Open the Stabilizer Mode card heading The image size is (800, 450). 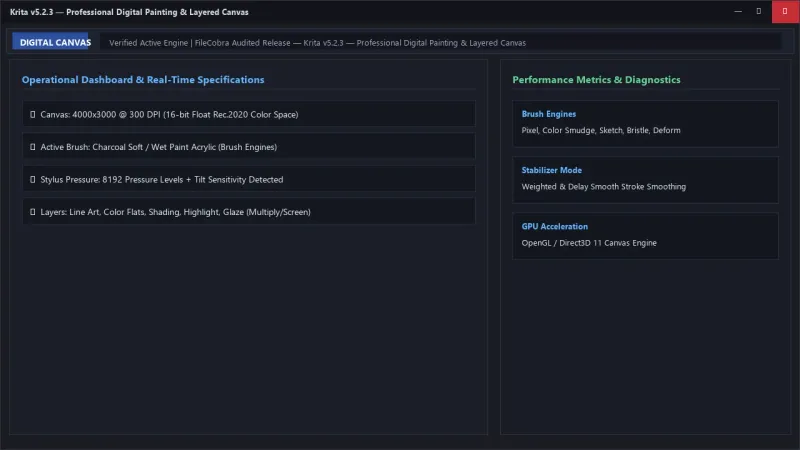tap(552, 170)
